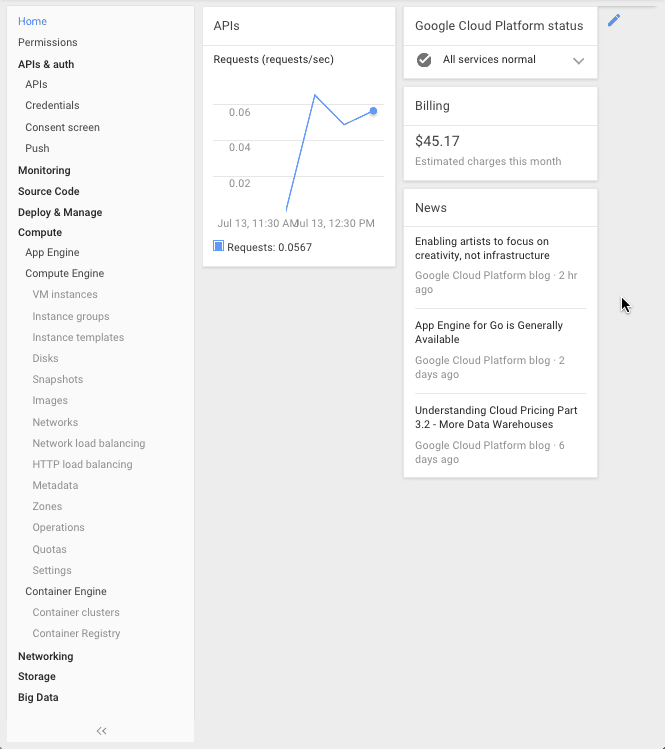The width and height of the screenshot is (665, 749).
Task: Open the Enabling artists news article
Action: (x=482, y=248)
